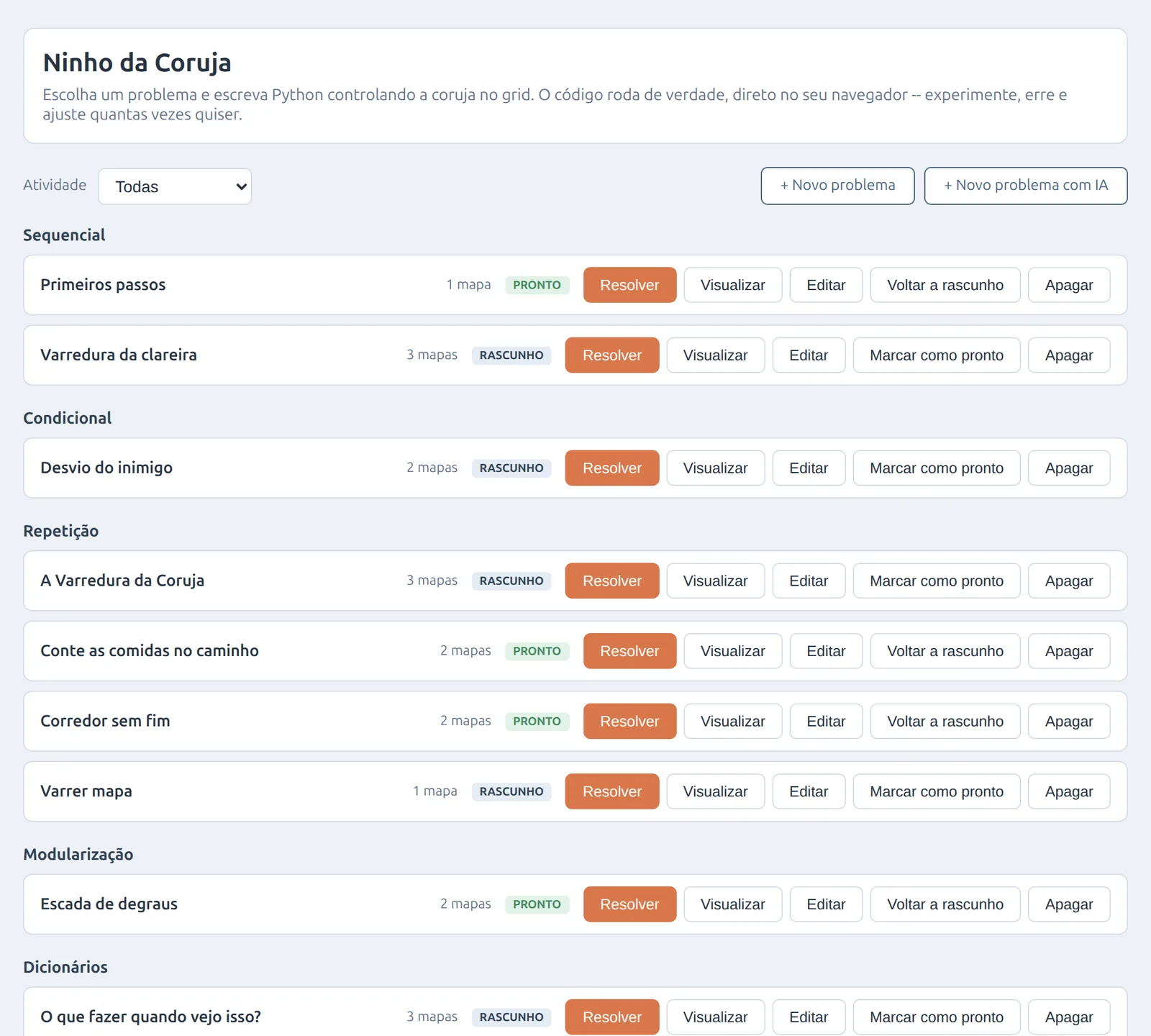The width and height of the screenshot is (1151, 1036).
Task: Mark Desvio do inimigo as pronto
Action: [x=936, y=468]
